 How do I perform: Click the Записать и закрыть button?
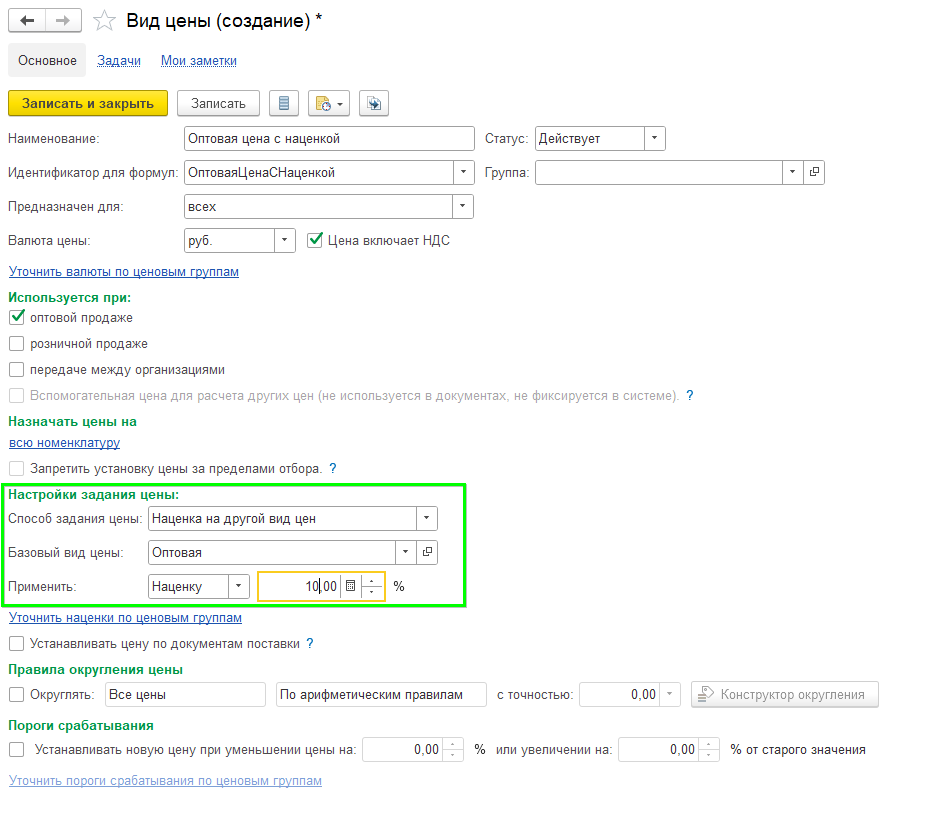click(88, 103)
